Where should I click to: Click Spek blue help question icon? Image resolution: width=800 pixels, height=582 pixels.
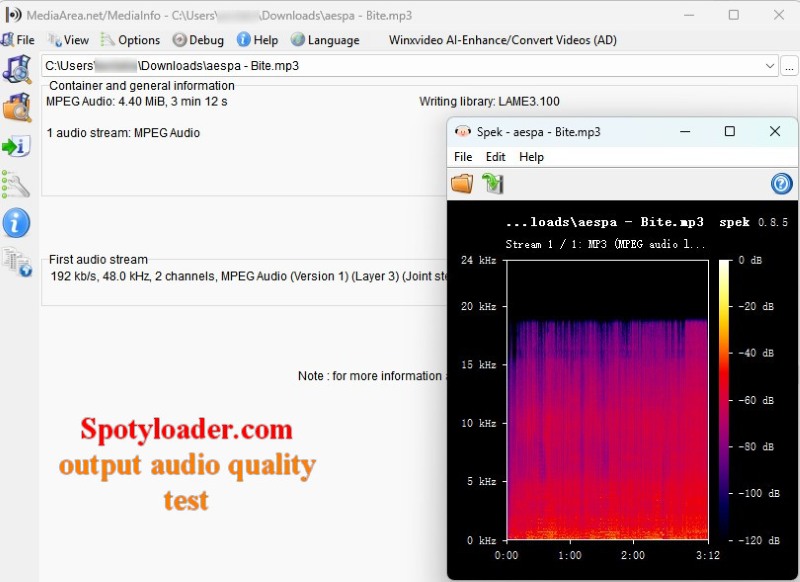click(781, 184)
